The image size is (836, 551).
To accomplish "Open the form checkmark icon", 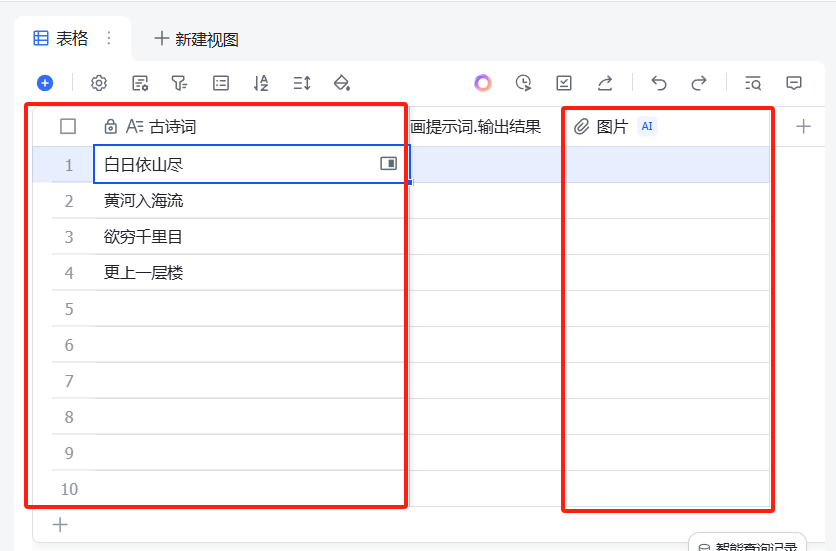I will [564, 83].
